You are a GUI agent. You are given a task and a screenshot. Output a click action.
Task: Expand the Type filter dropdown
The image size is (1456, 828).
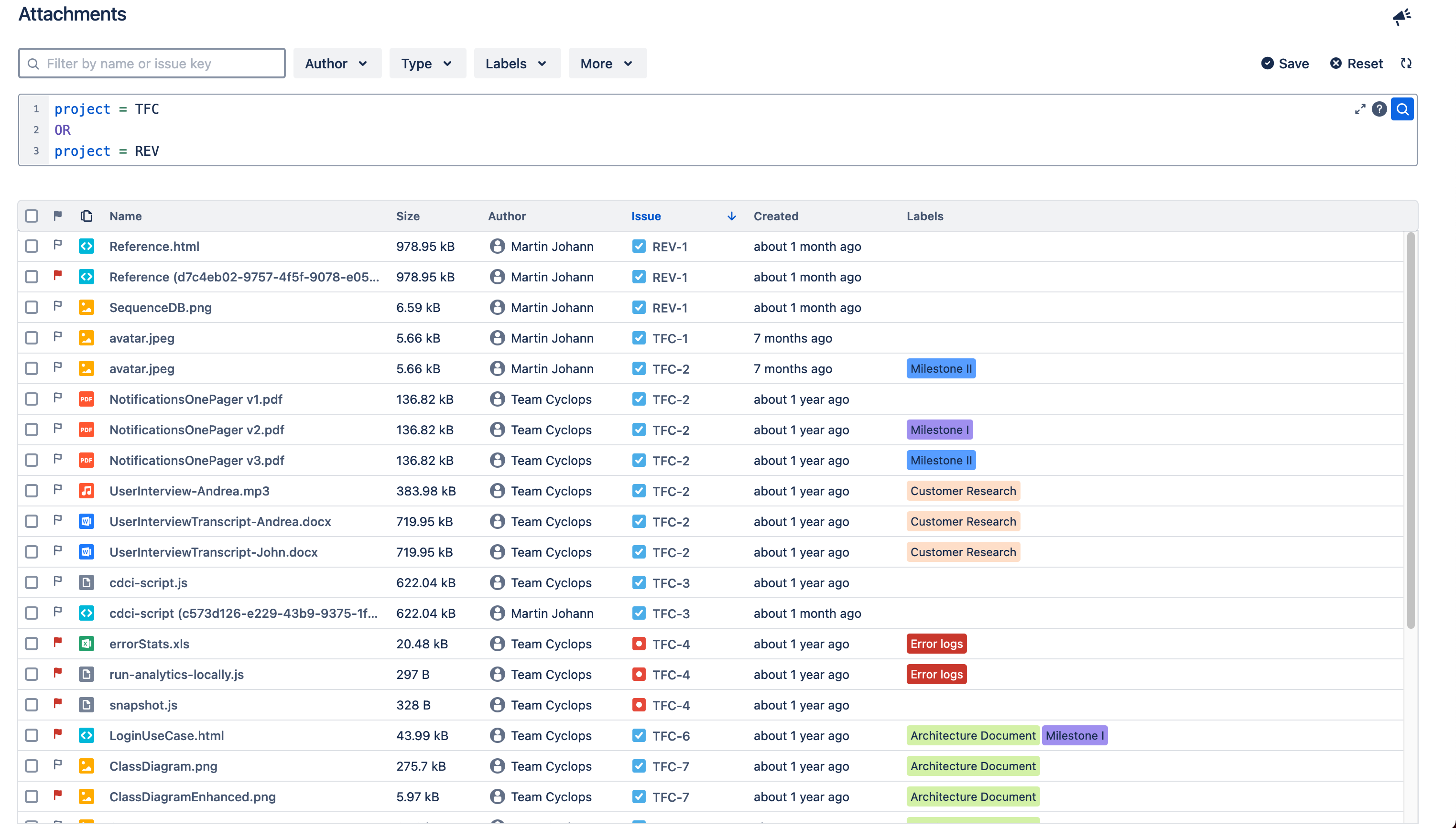(426, 64)
